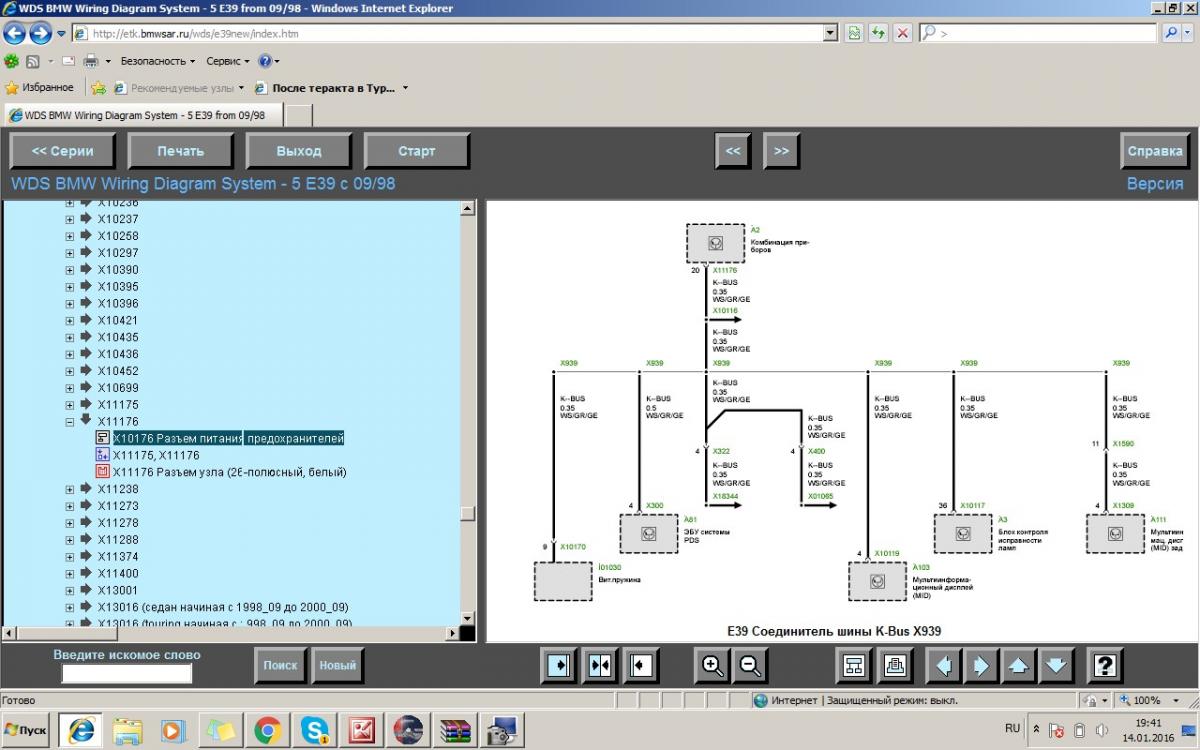
Task: Expand the X13001 tree node
Action: (x=70, y=590)
